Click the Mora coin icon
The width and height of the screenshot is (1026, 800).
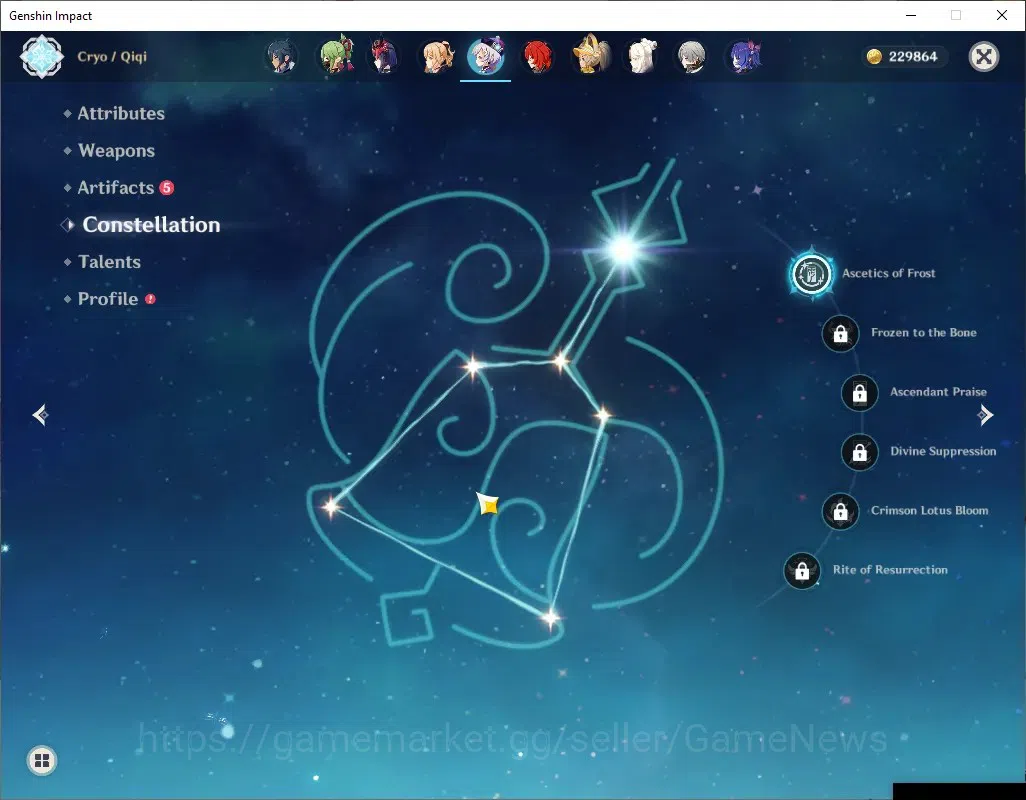pos(874,57)
